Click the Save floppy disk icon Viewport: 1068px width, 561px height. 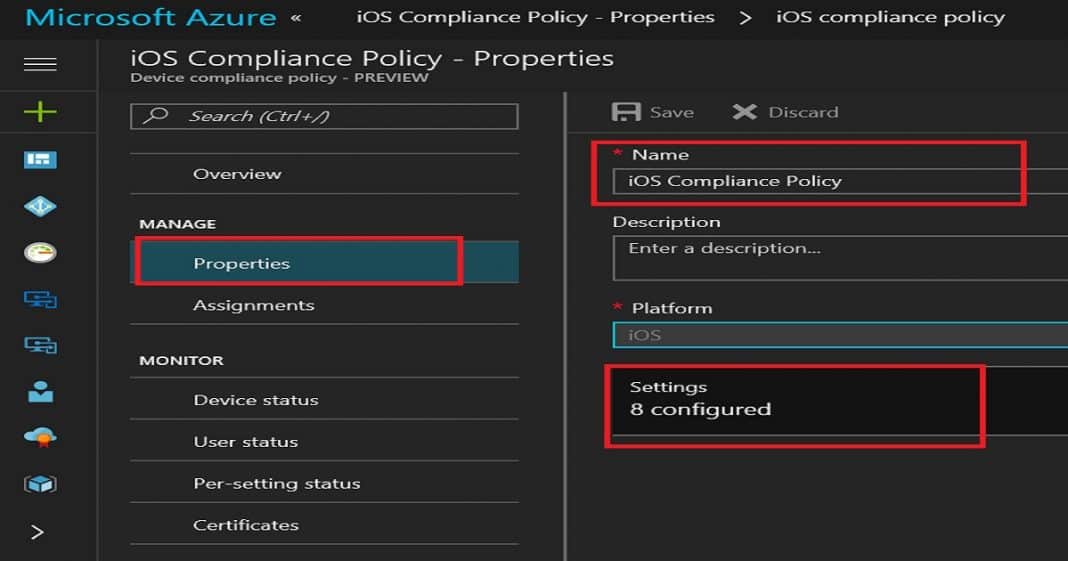[626, 112]
